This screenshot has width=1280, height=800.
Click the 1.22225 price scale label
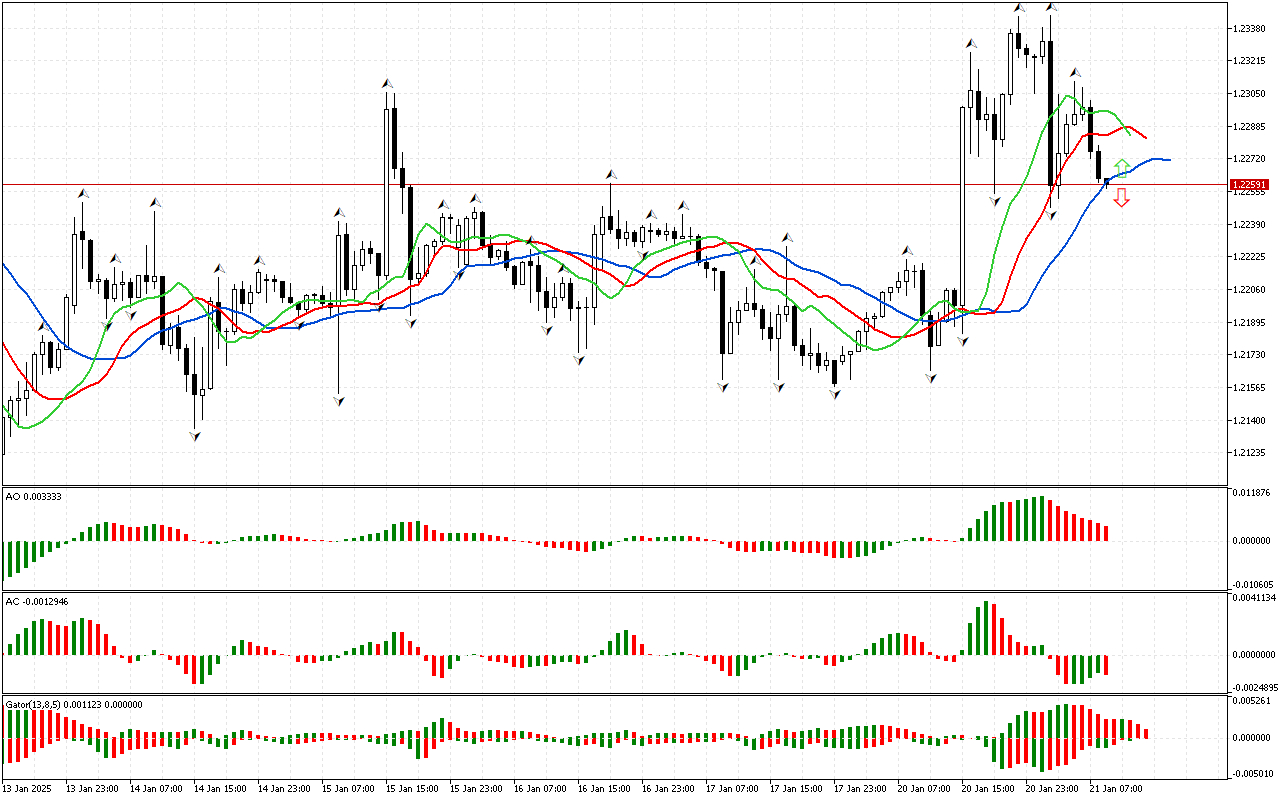pyautogui.click(x=1250, y=257)
